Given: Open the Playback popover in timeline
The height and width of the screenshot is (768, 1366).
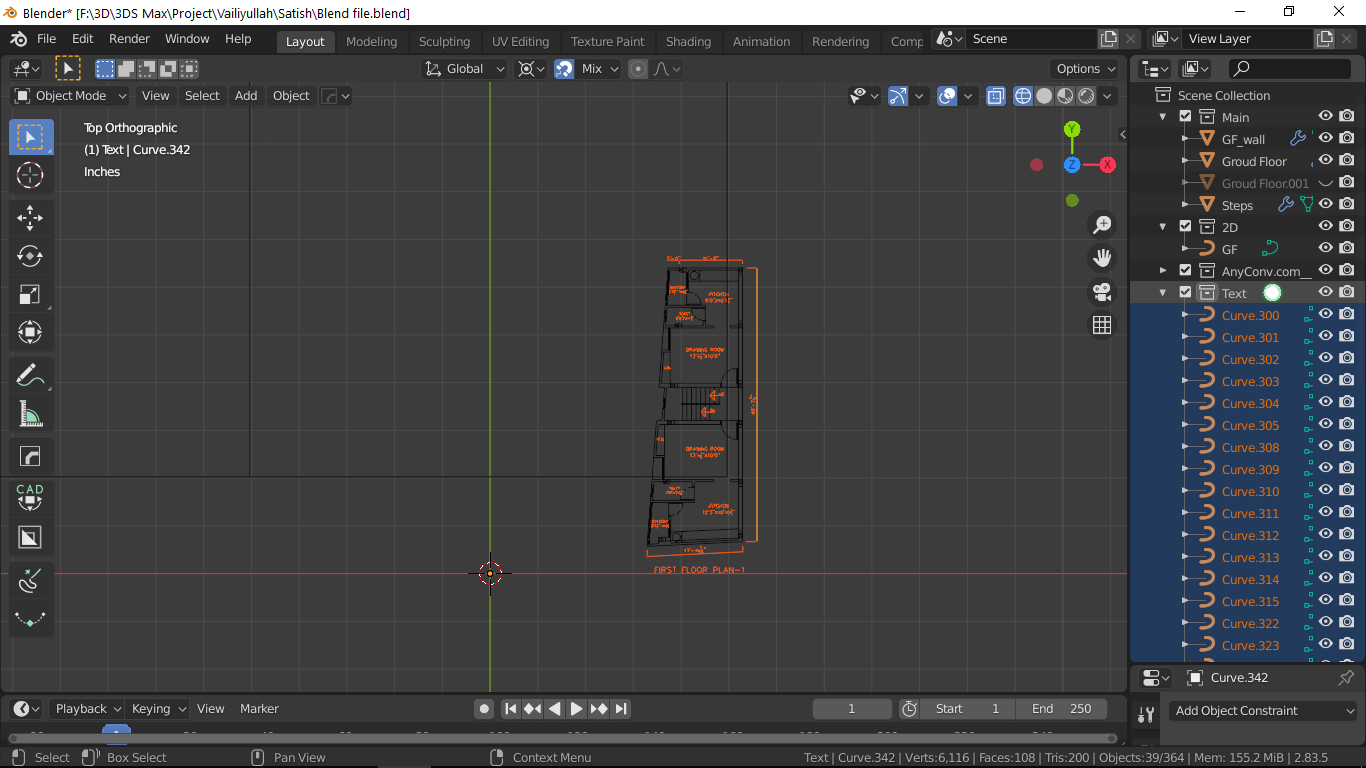Looking at the screenshot, I should click(x=88, y=709).
